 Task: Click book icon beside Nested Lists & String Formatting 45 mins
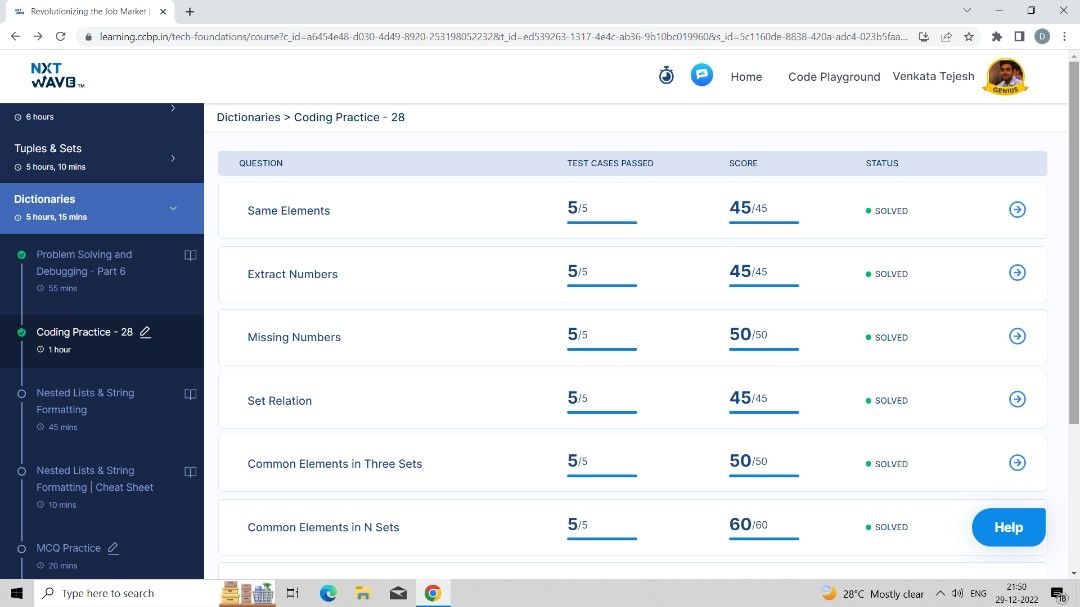point(190,394)
